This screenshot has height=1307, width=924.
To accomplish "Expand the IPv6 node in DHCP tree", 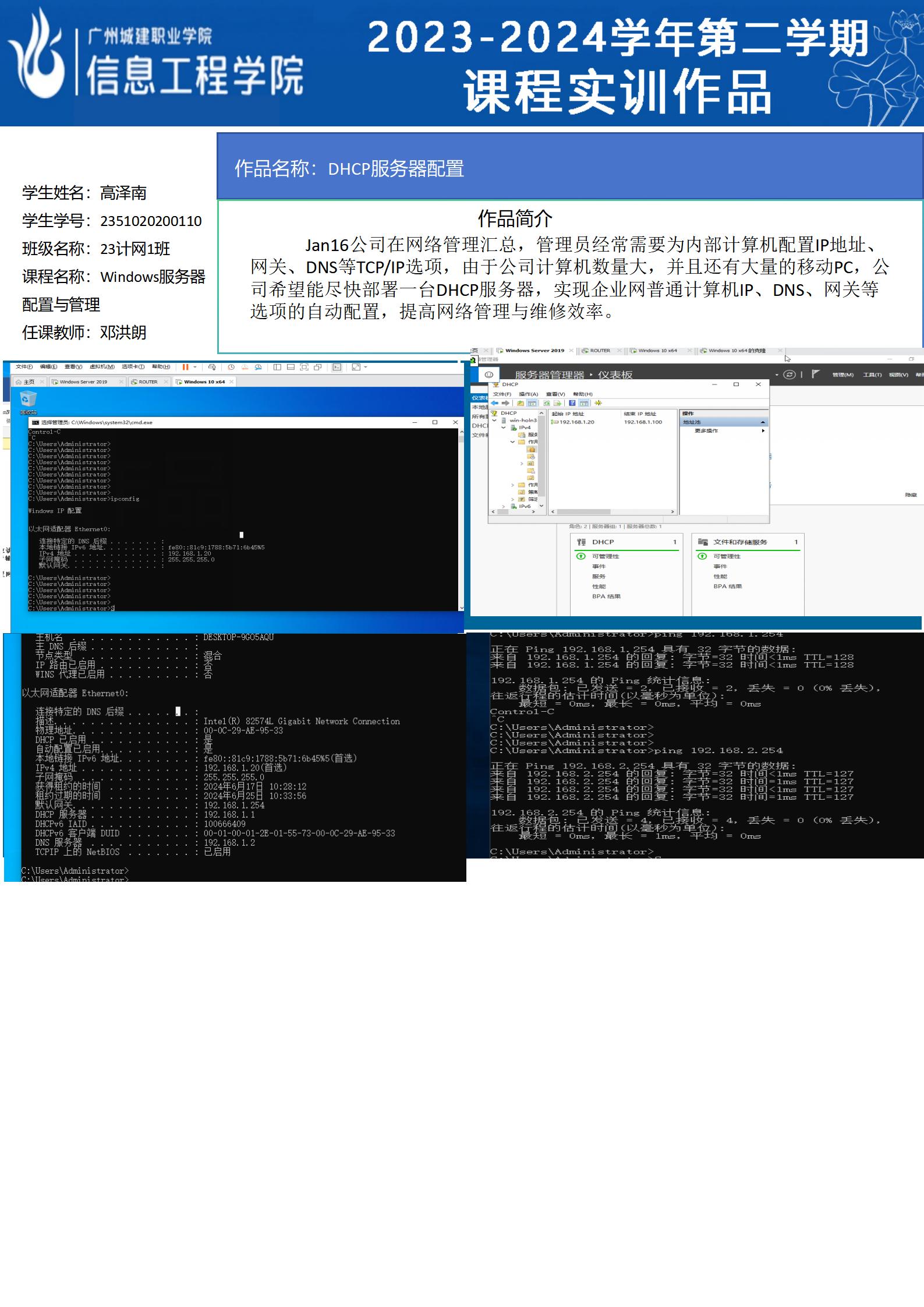I will tap(504, 506).
